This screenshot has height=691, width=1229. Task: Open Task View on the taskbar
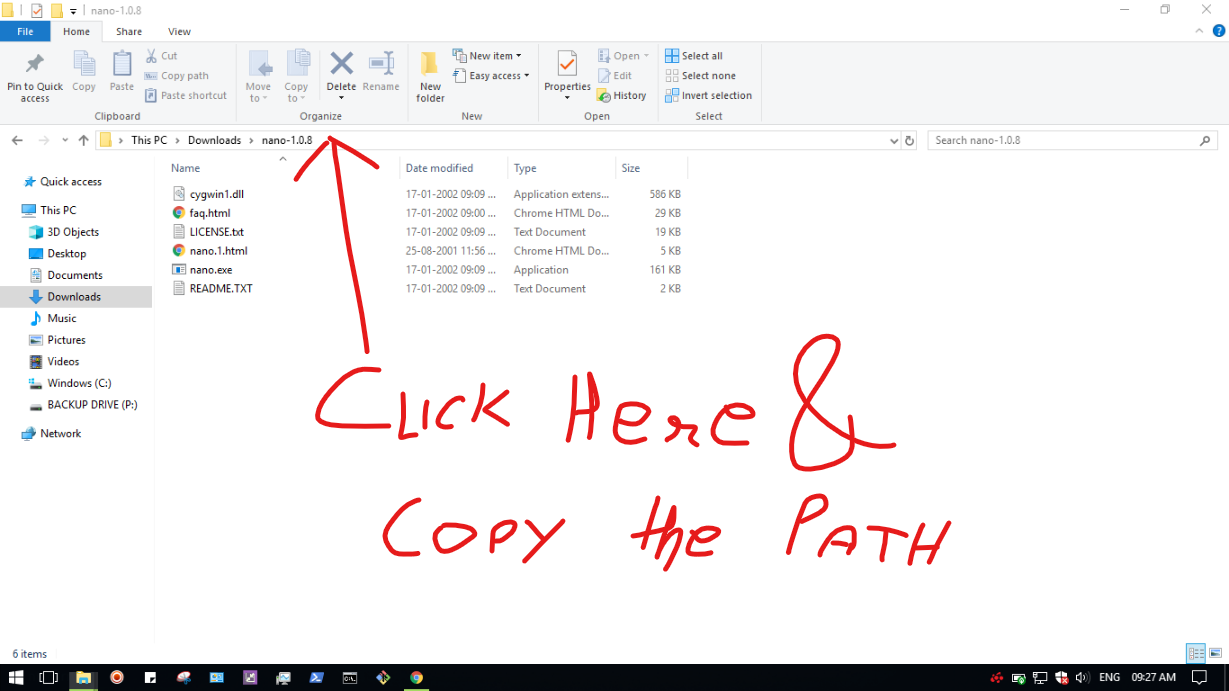(48, 677)
